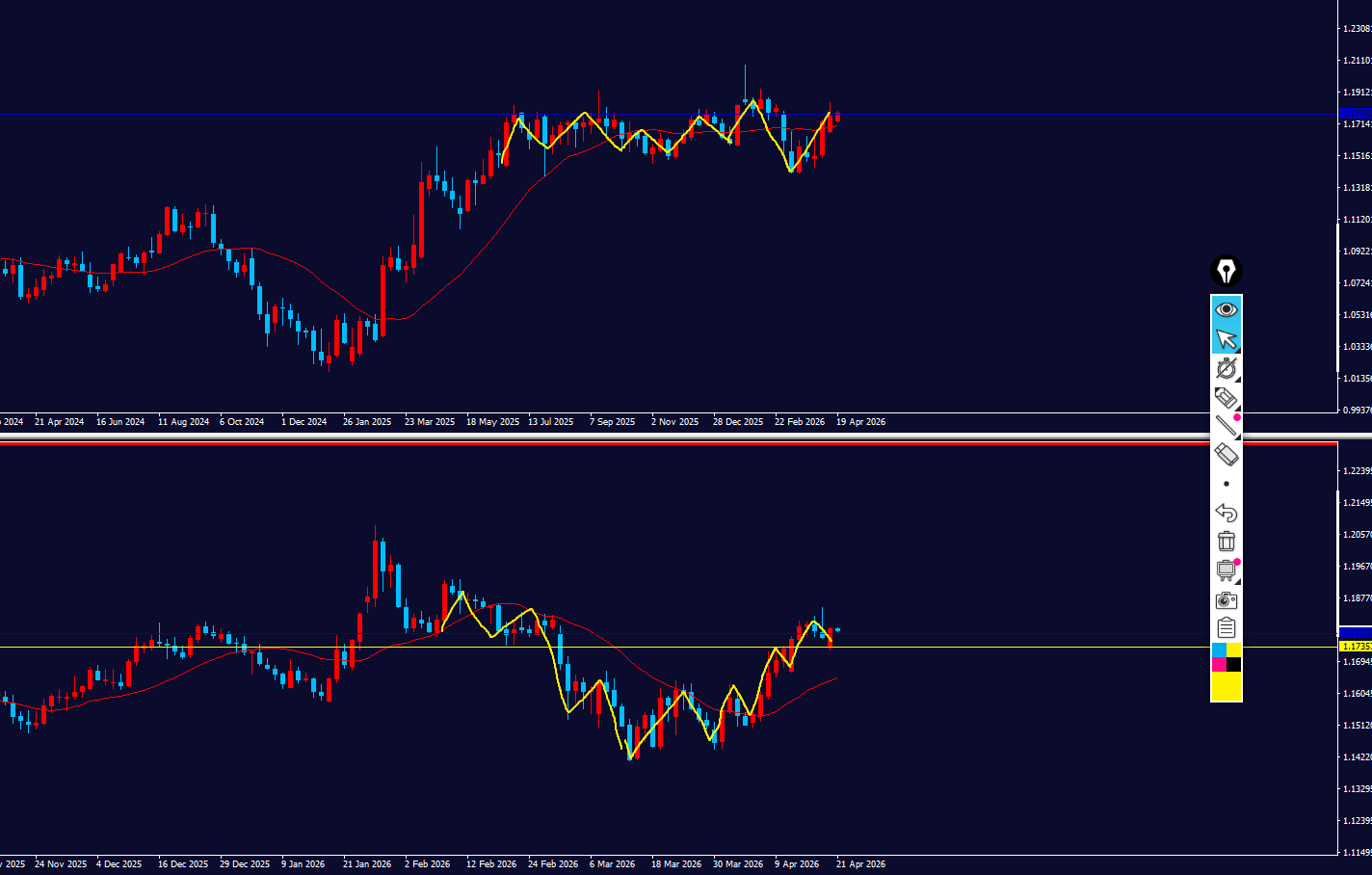Undo the last drawing stroke

(1226, 513)
